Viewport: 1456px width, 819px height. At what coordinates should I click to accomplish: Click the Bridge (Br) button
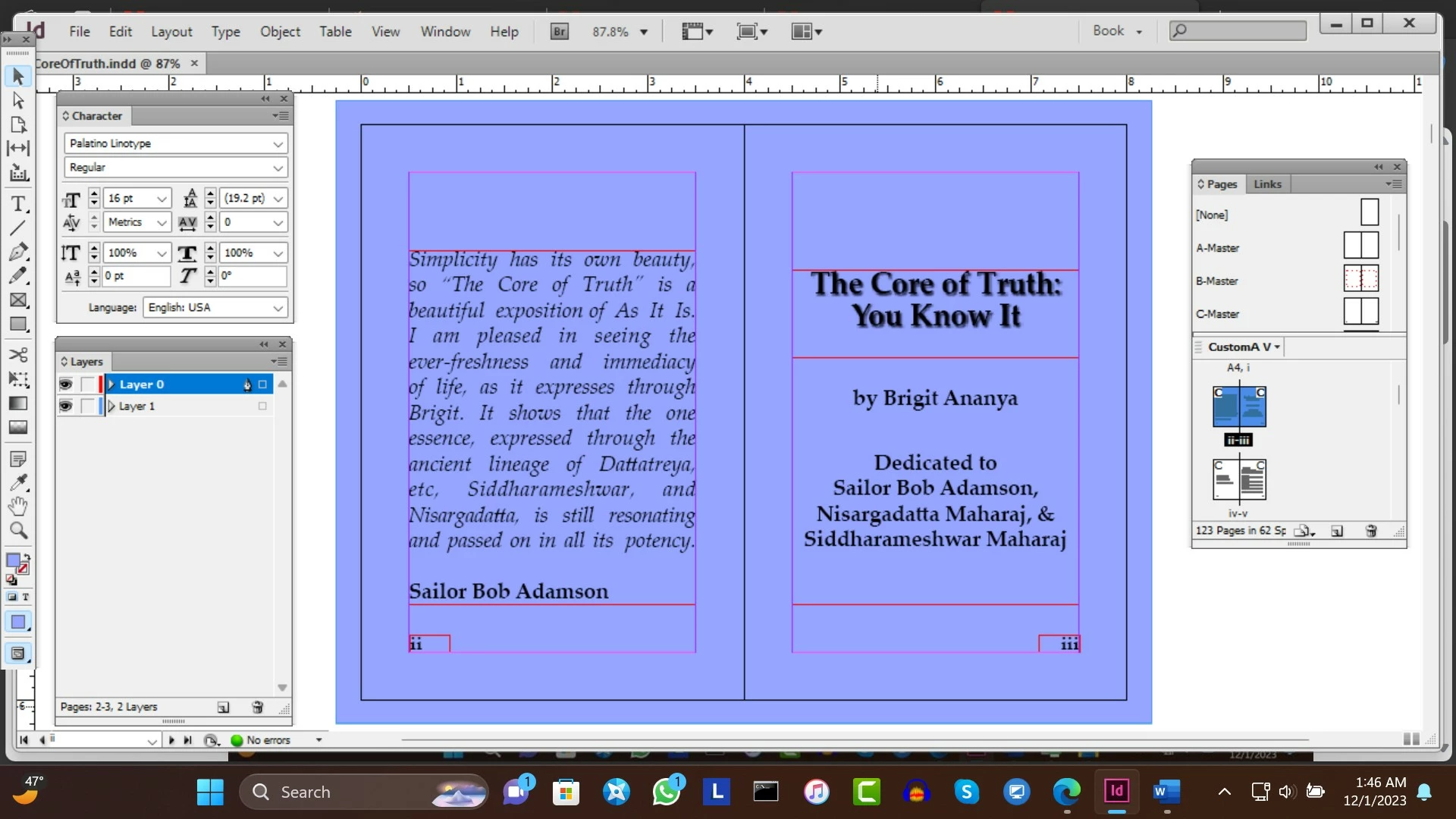(559, 32)
